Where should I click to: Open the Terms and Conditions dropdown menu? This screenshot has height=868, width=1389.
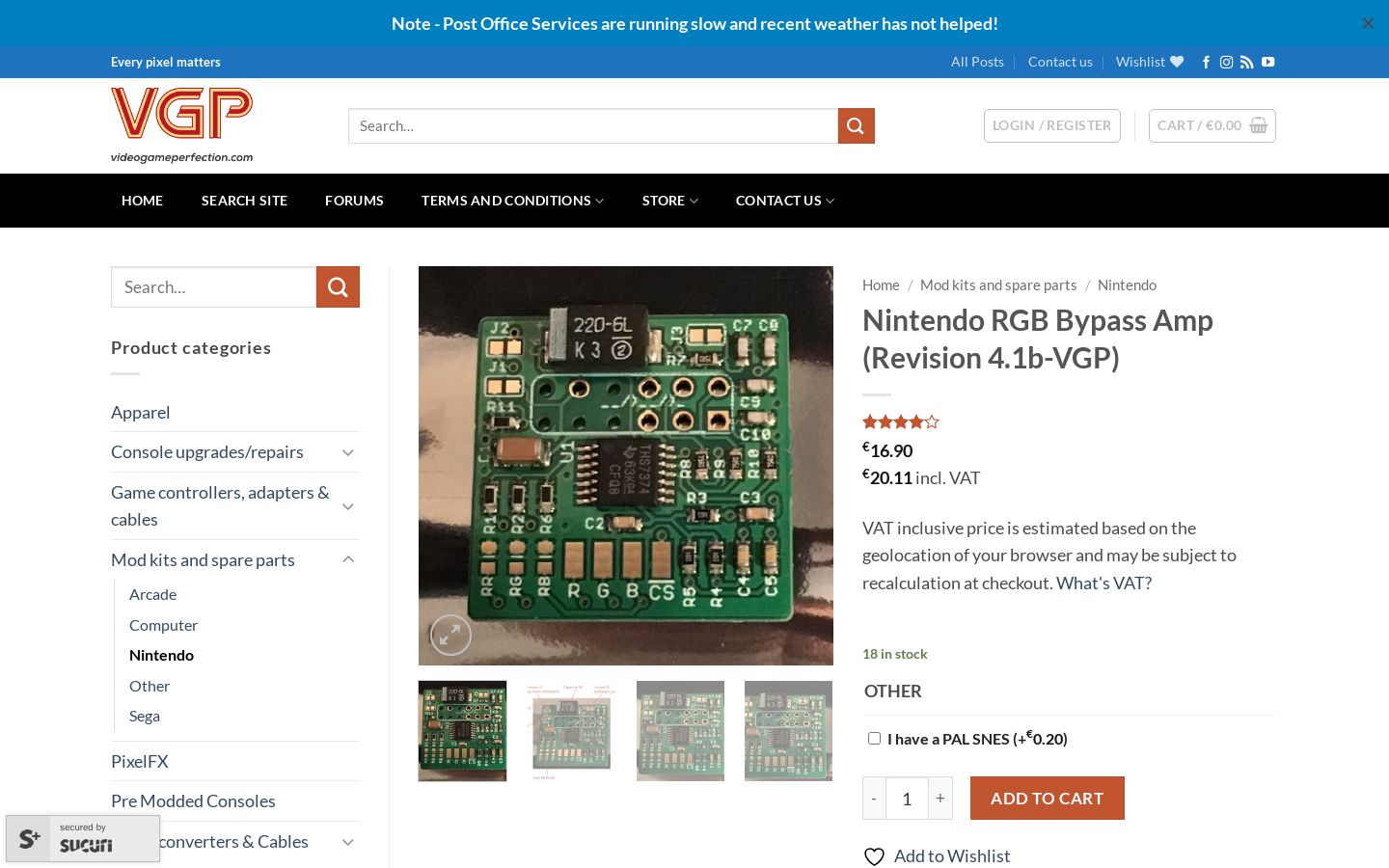pyautogui.click(x=512, y=201)
